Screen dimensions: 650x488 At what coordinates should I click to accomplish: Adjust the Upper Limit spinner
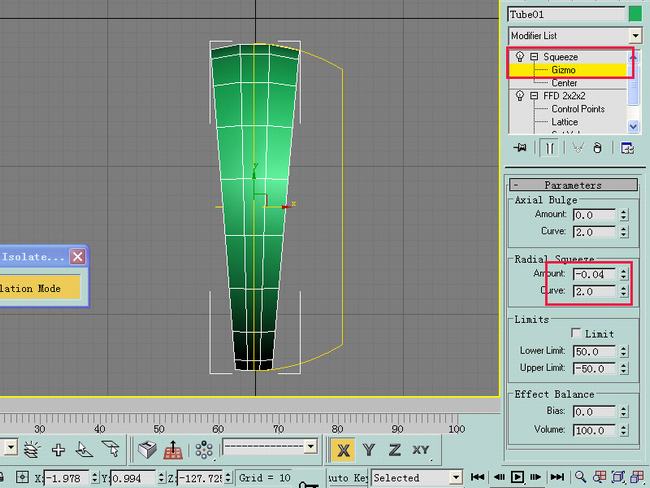(x=624, y=369)
